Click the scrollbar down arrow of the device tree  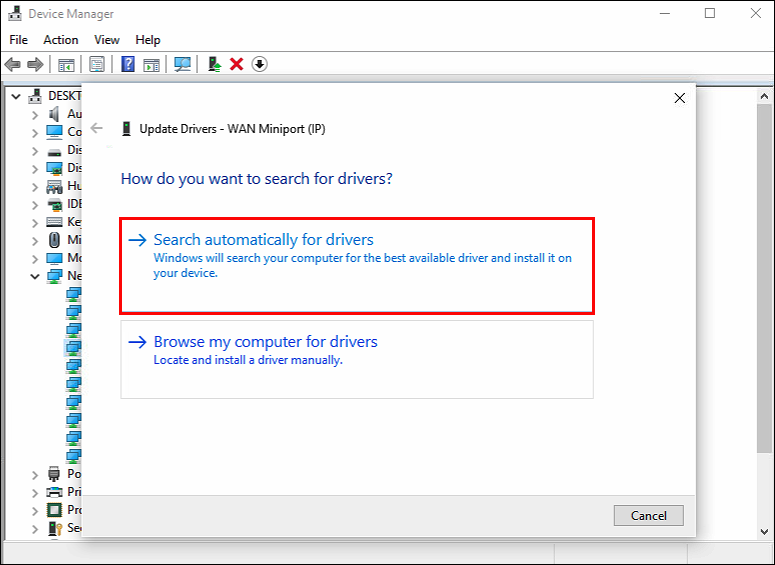point(764,530)
